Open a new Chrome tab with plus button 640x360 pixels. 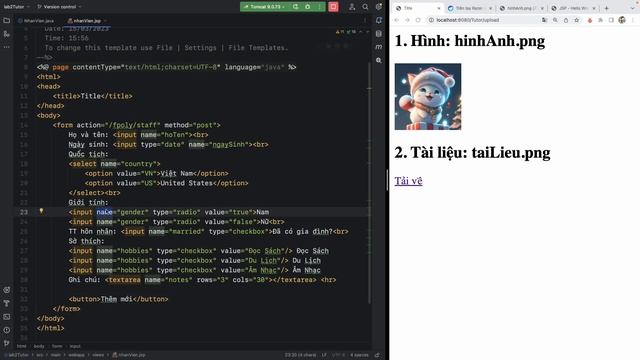coord(607,8)
